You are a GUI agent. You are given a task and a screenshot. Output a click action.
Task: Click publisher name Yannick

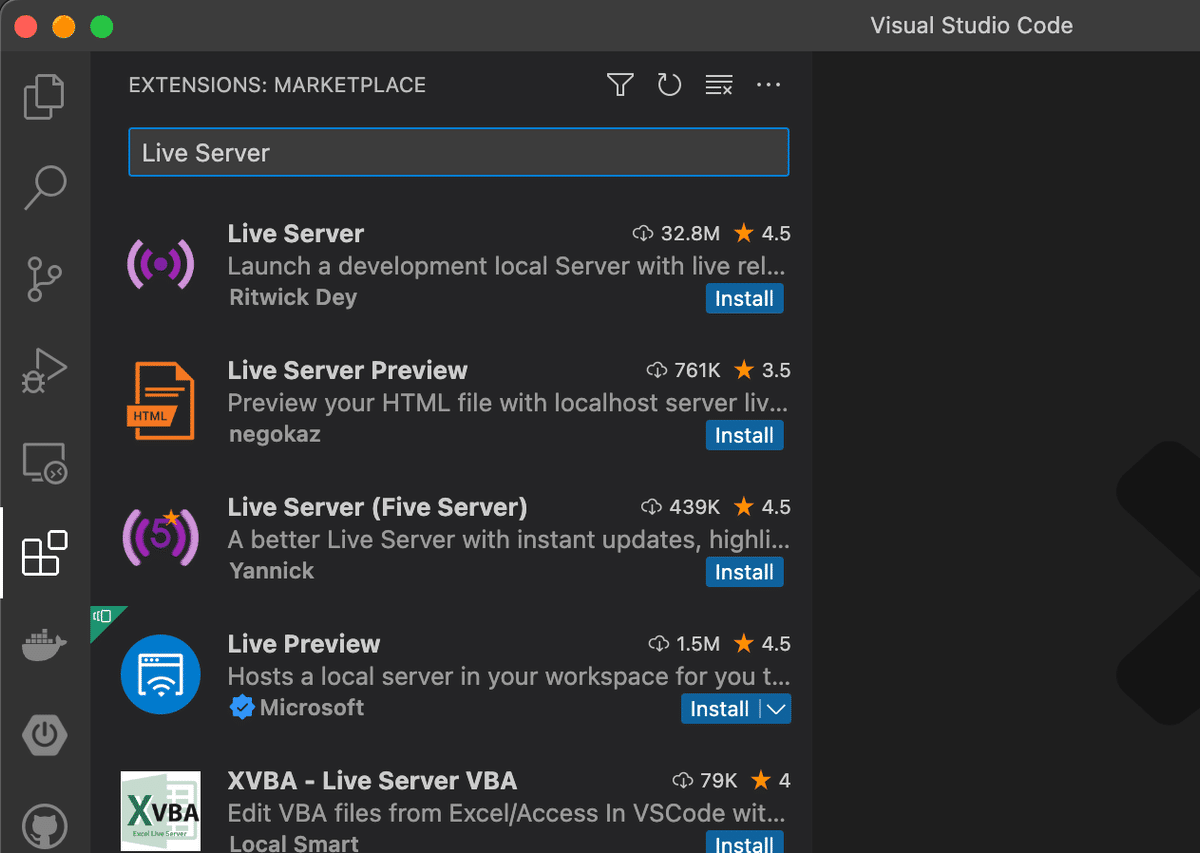pyautogui.click(x=271, y=570)
